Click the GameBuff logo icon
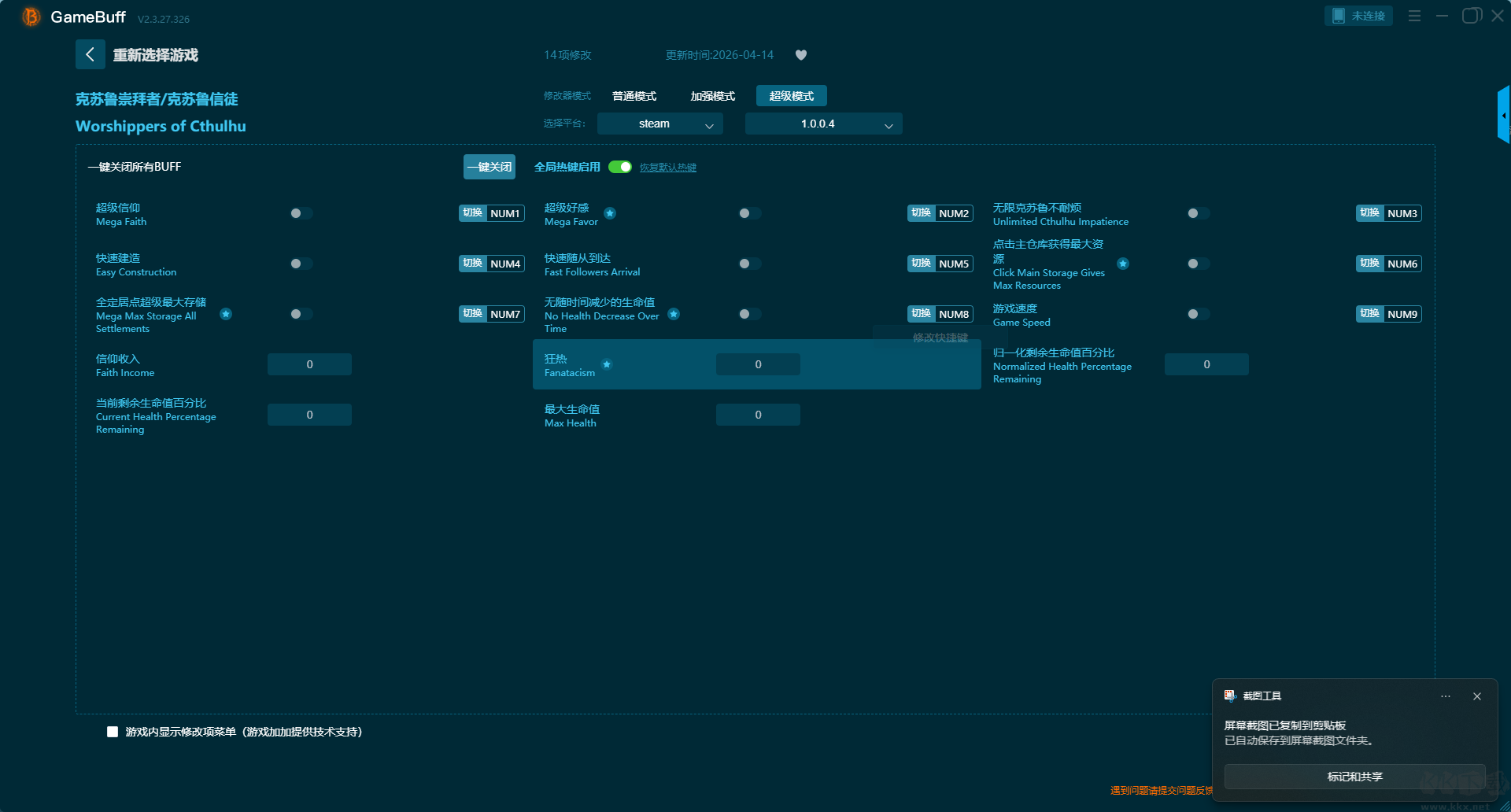This screenshot has height=812, width=1511. (31, 17)
